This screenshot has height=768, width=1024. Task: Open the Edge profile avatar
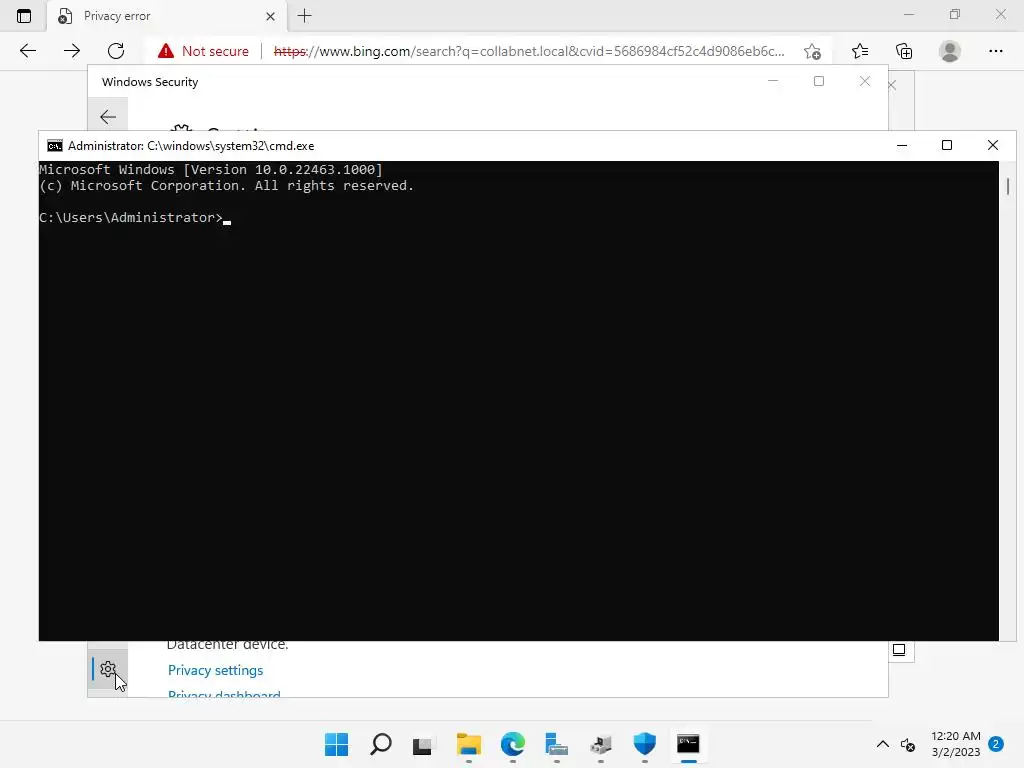coord(950,51)
